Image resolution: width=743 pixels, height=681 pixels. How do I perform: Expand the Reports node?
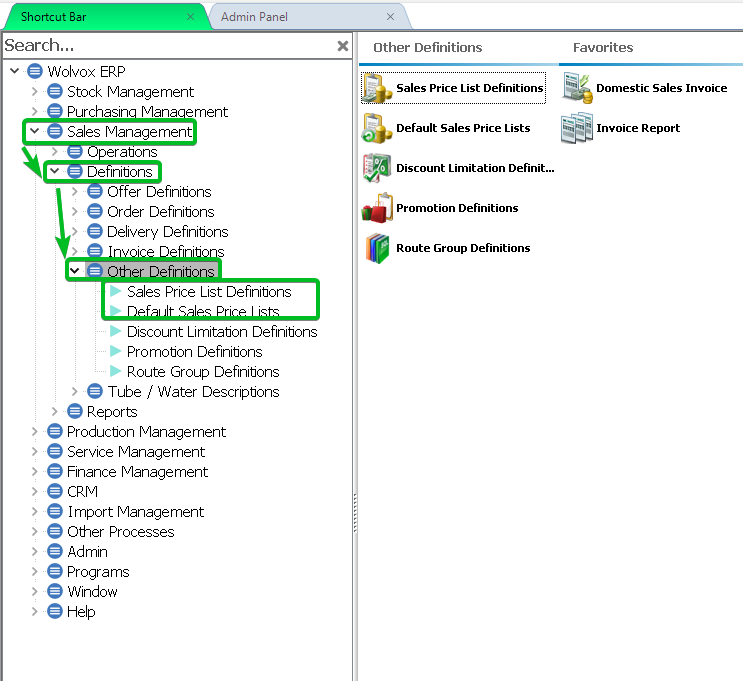click(x=54, y=411)
